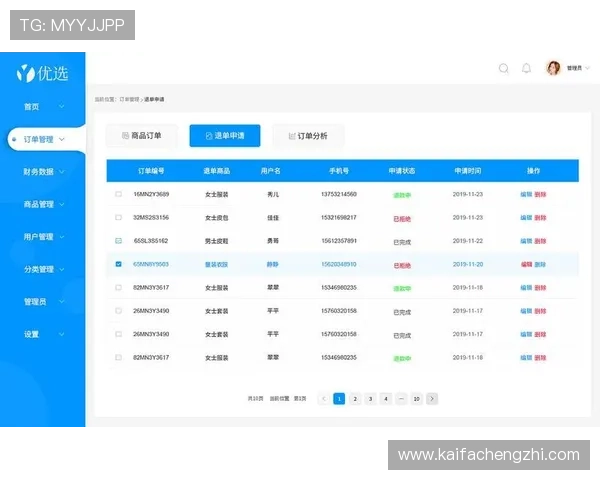The width and height of the screenshot is (600, 480).
Task: Go to page 4
Action: (x=386, y=399)
